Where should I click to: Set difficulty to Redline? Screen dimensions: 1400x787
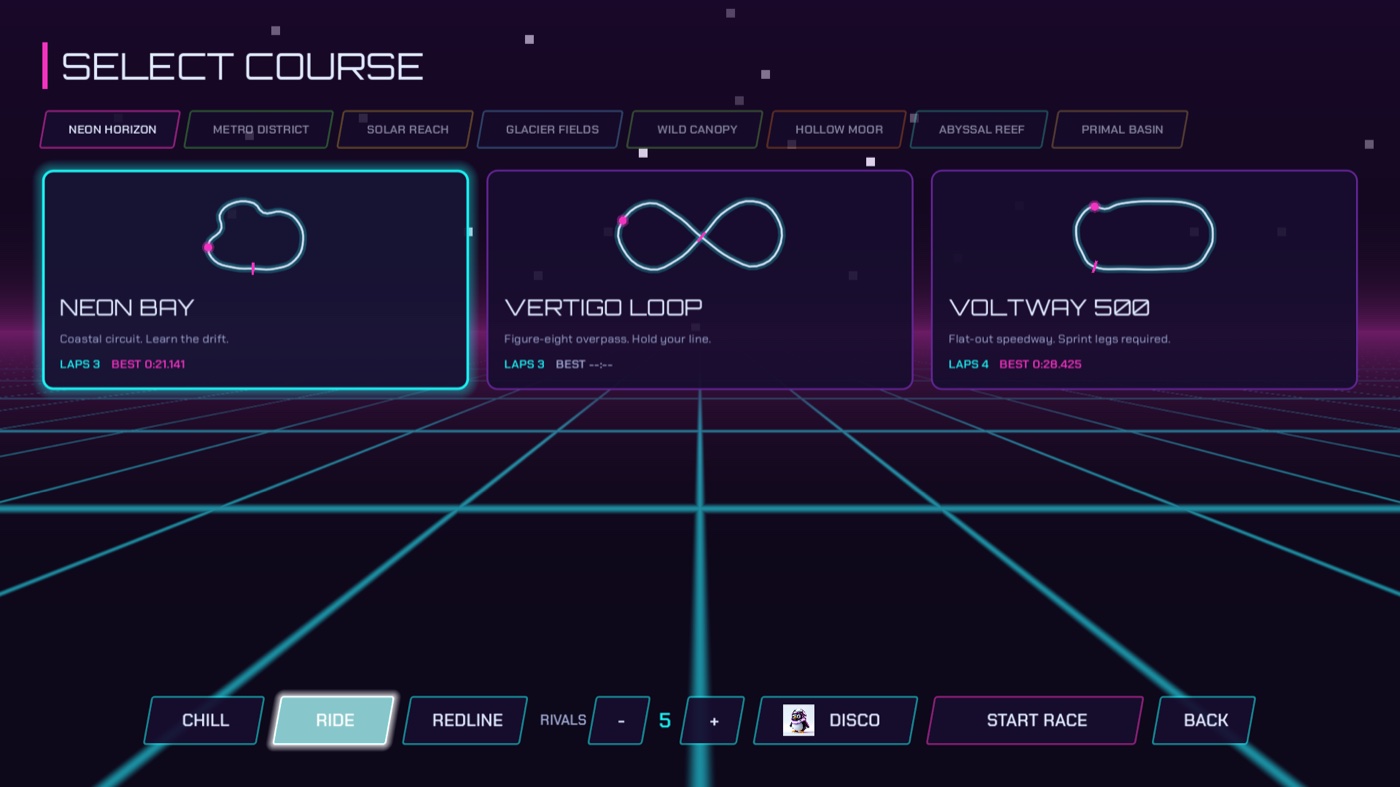click(466, 720)
